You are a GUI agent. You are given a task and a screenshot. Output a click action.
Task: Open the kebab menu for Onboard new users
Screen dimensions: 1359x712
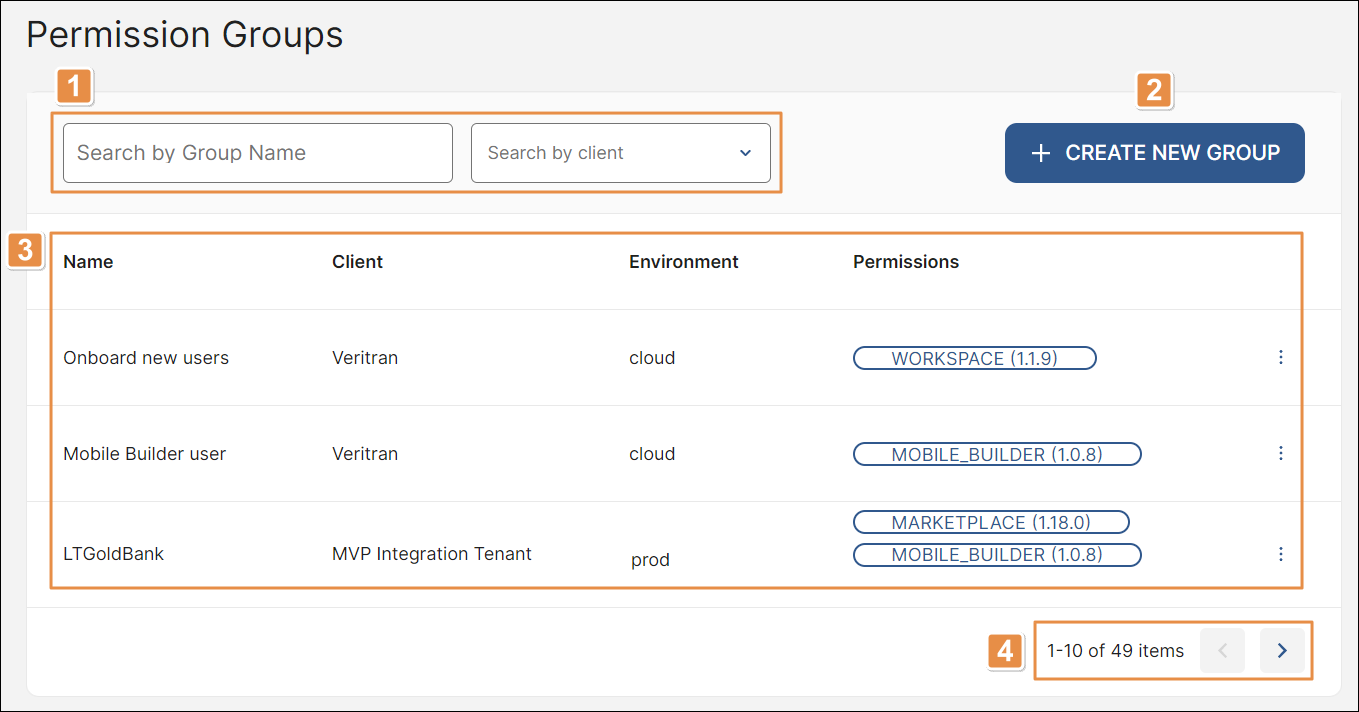pos(1280,357)
